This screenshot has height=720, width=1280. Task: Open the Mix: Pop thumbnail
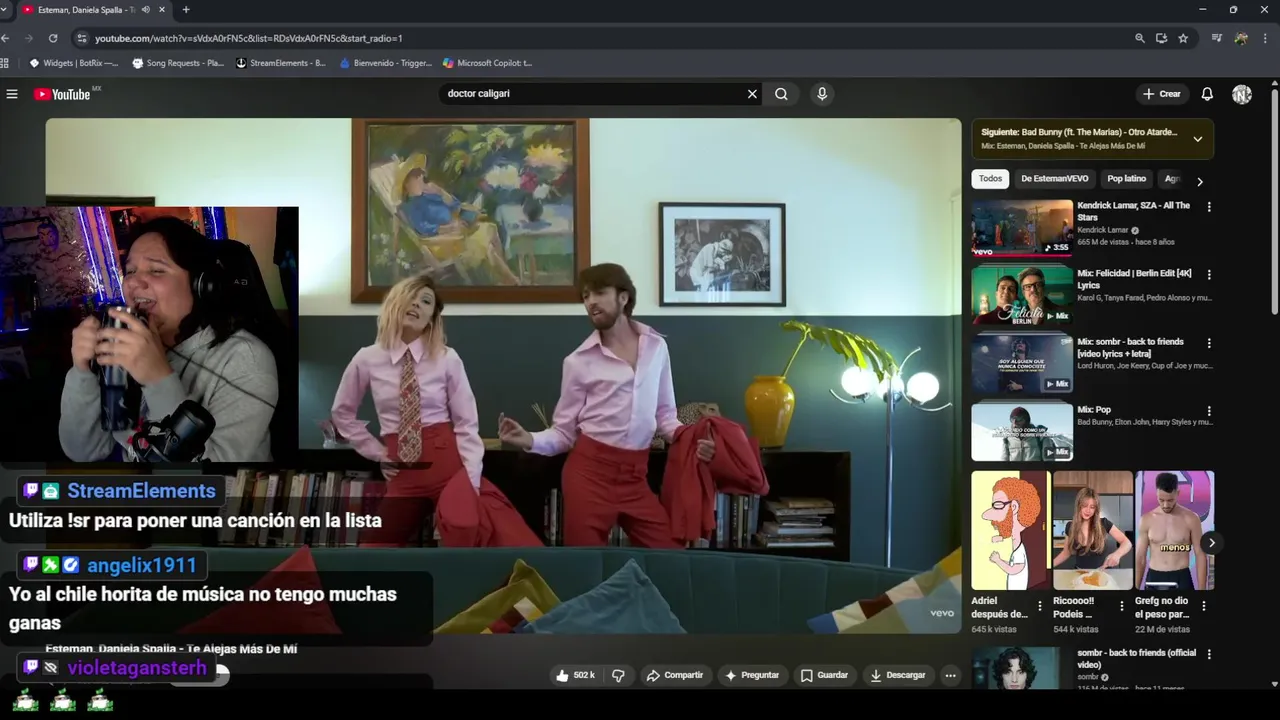1022,432
